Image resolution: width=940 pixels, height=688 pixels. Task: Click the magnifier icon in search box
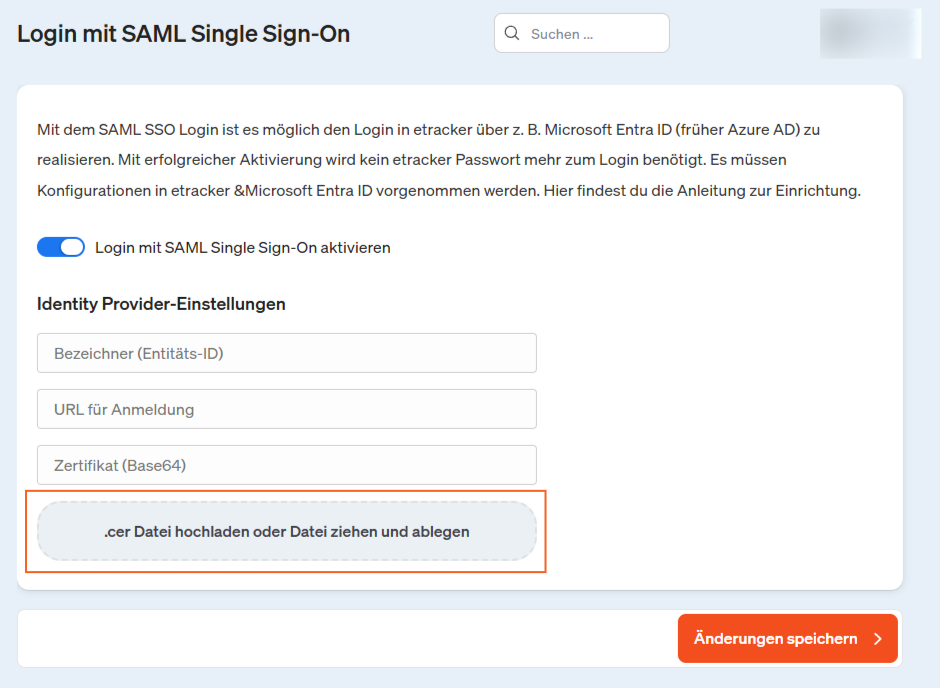pyautogui.click(x=512, y=34)
